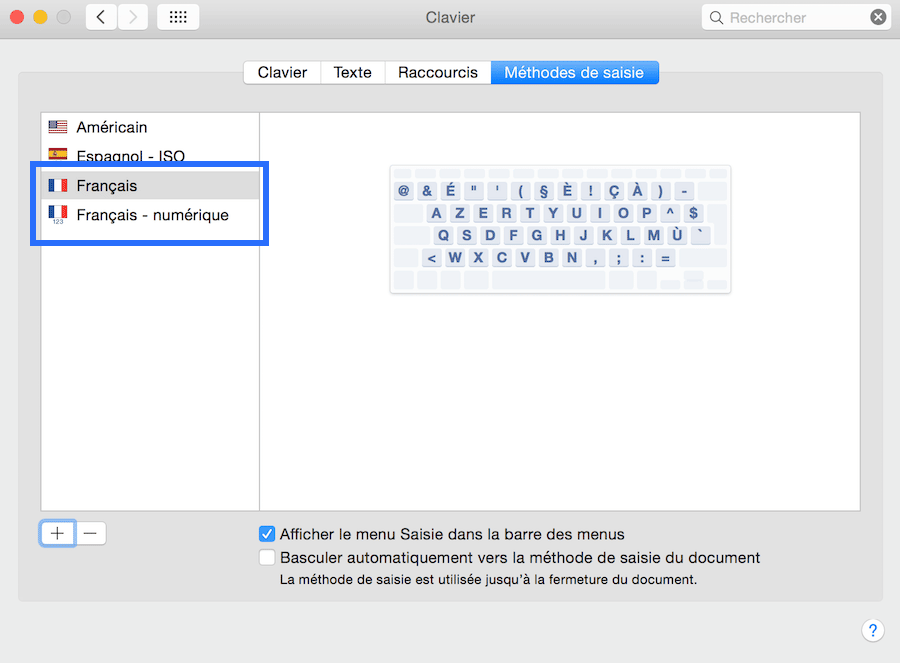Image resolution: width=900 pixels, height=663 pixels.
Task: Click the magnifying glass search icon
Action: [716, 18]
